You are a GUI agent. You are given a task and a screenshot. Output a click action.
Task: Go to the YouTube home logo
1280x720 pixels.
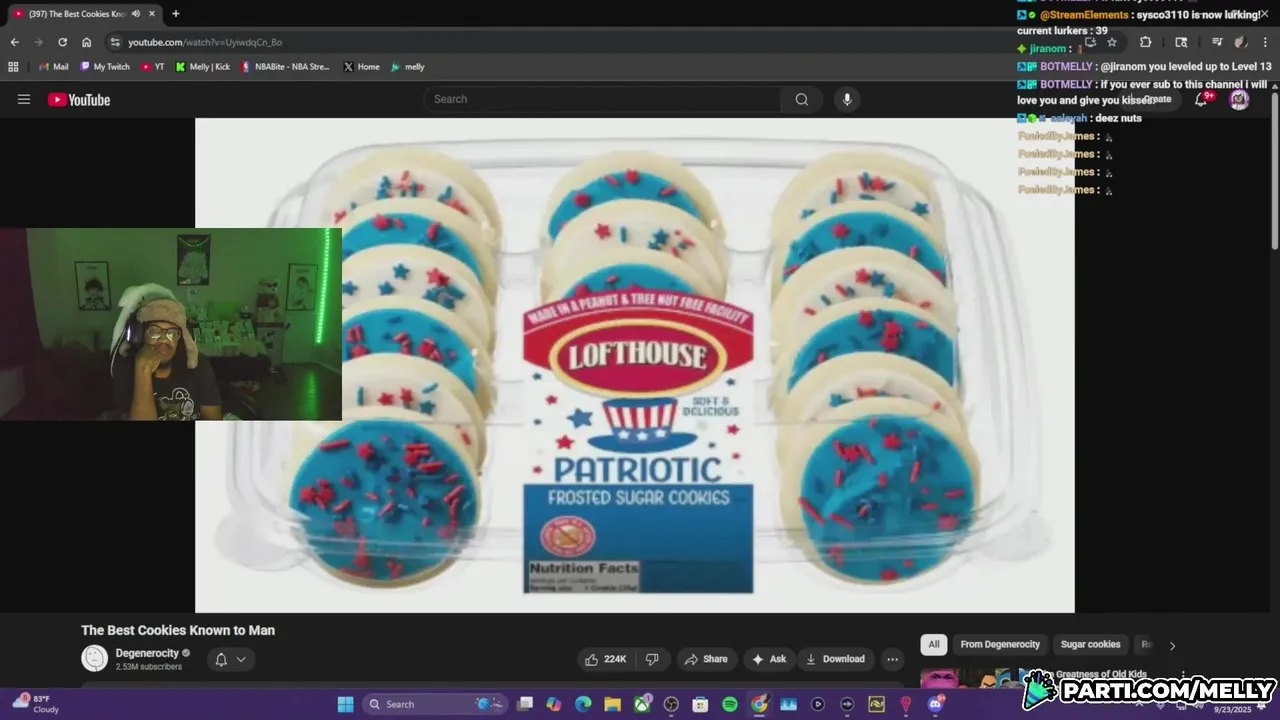click(79, 99)
